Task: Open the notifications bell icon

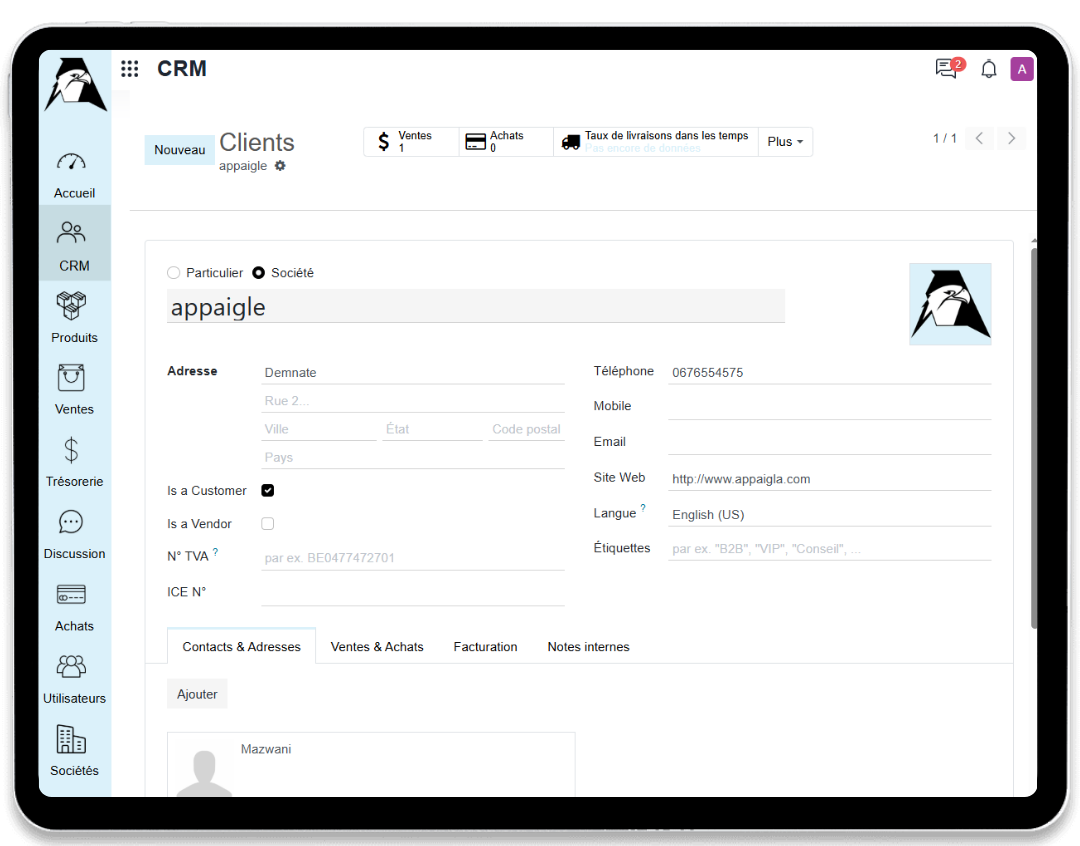Action: point(988,69)
